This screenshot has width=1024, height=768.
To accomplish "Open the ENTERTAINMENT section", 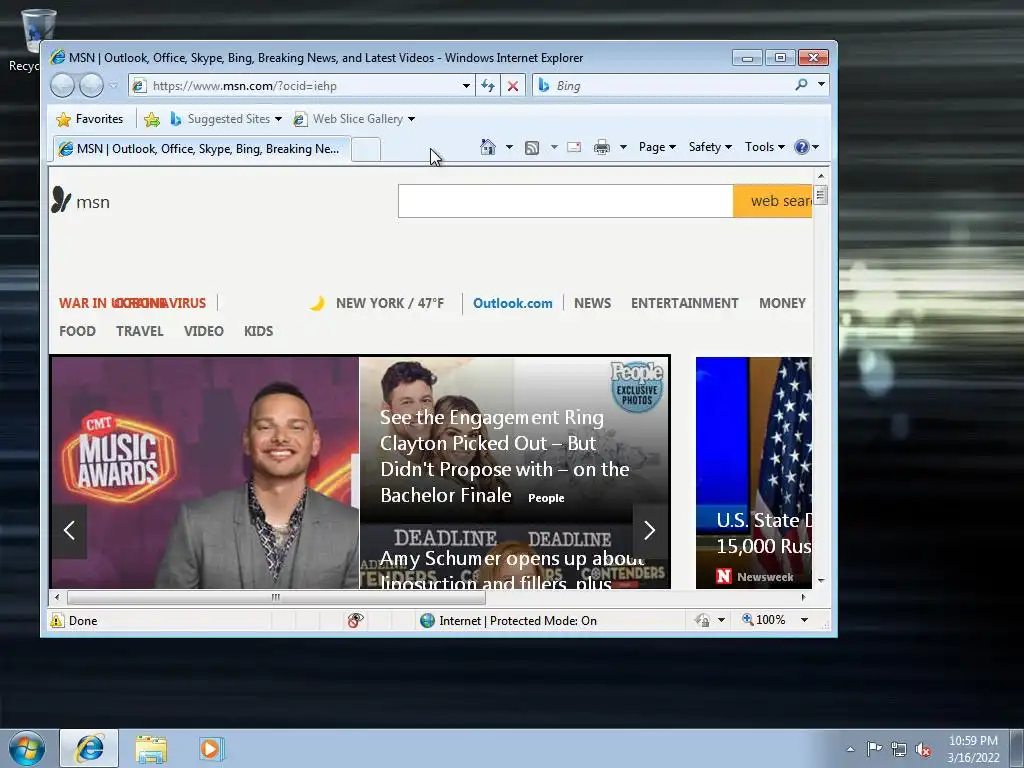I will tap(684, 303).
